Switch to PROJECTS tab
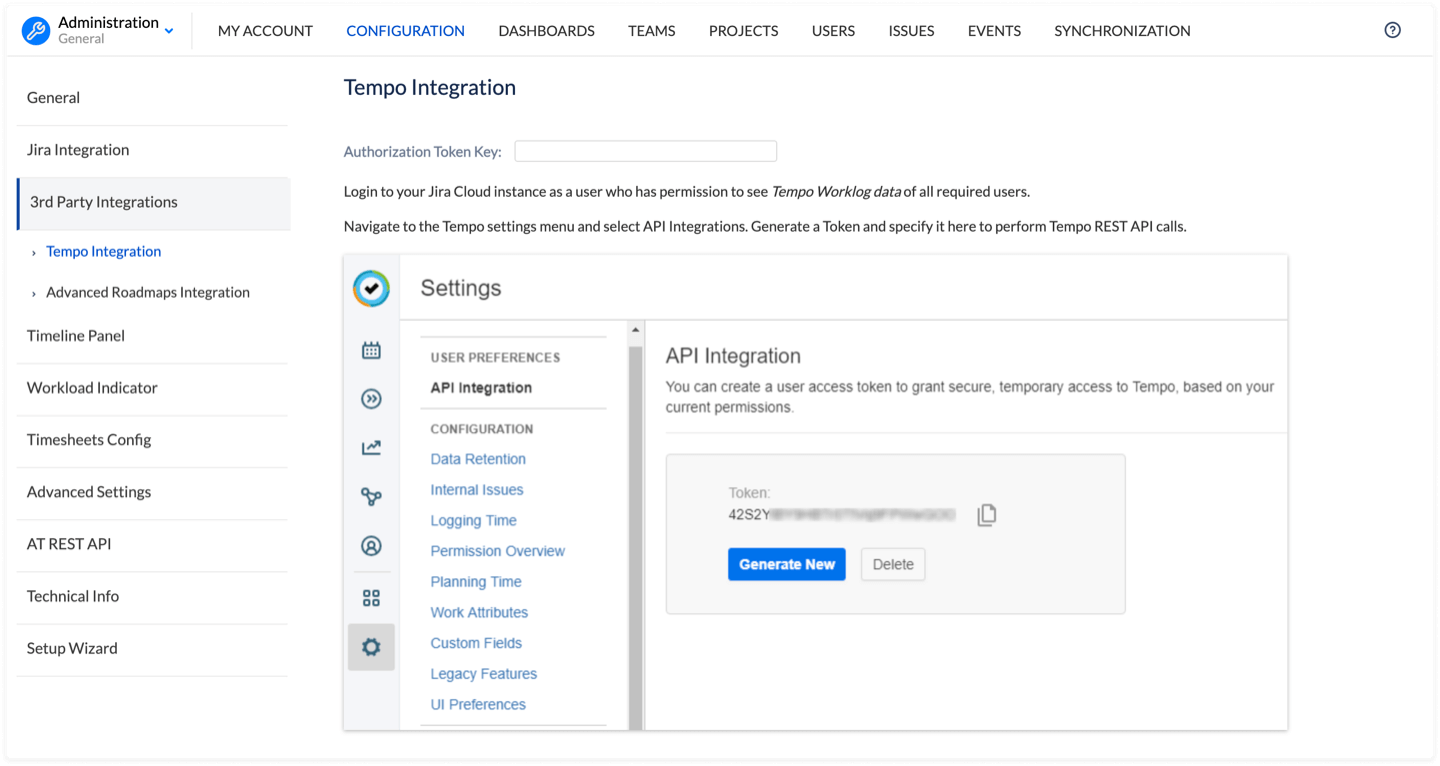The image size is (1440, 766). pos(743,31)
